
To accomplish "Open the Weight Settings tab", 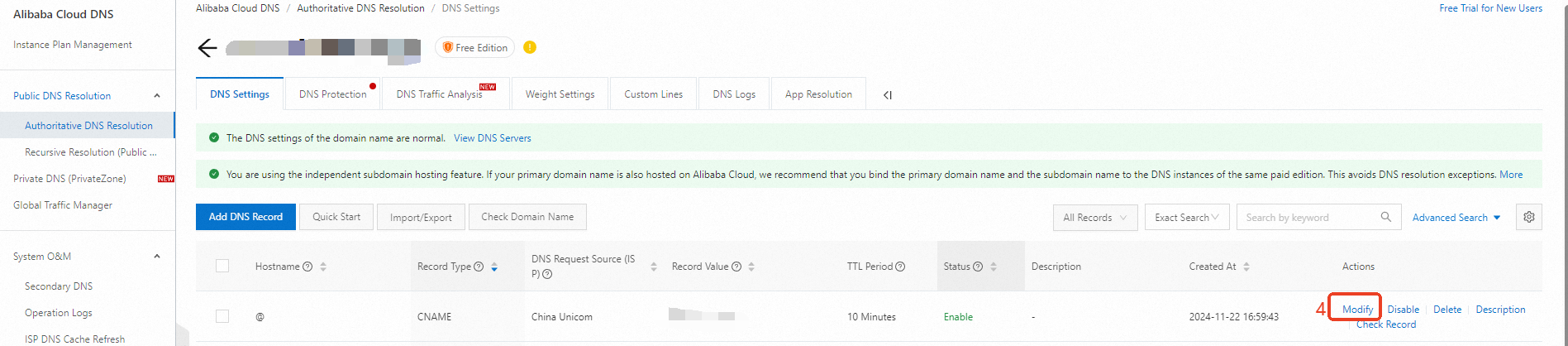I will coord(560,94).
